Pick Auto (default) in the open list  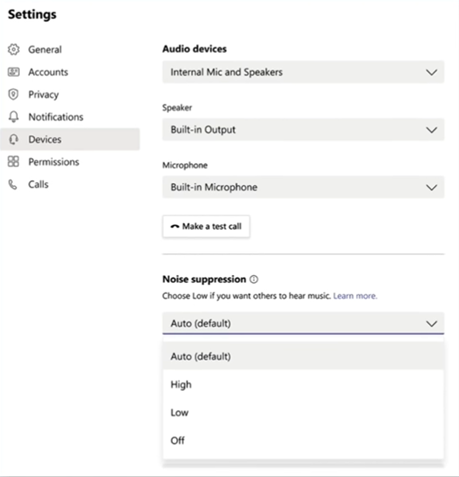pos(303,356)
